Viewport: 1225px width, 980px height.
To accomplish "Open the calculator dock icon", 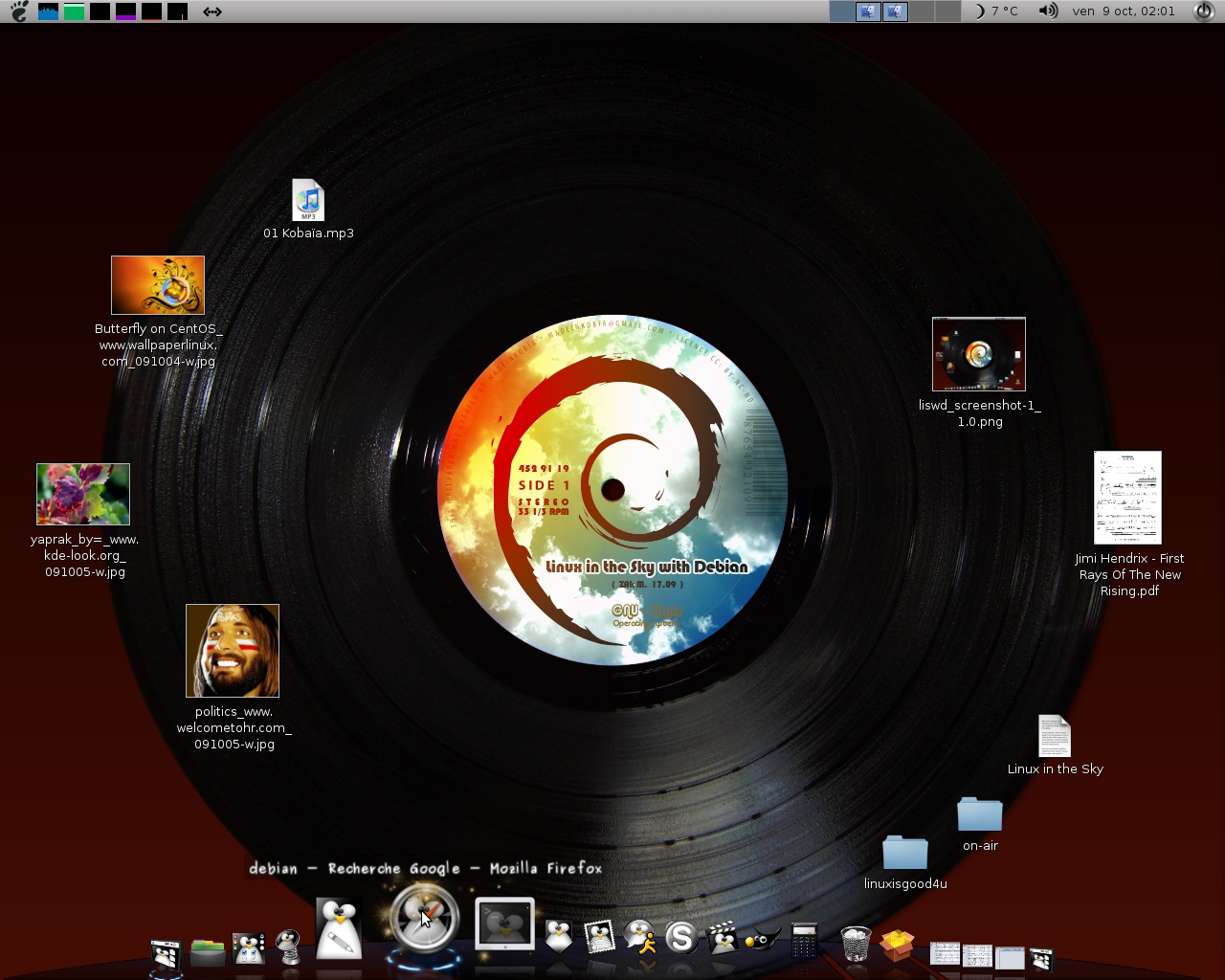I will coord(805,940).
